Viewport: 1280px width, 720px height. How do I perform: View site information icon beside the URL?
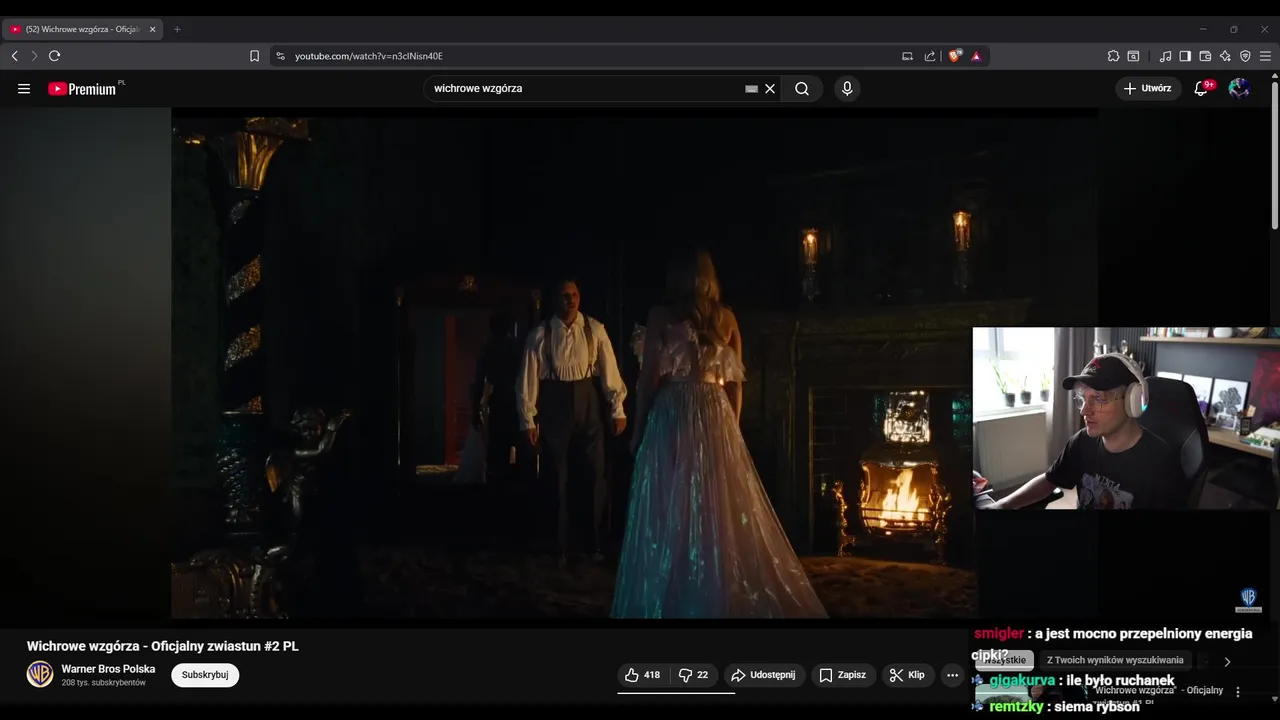click(280, 56)
